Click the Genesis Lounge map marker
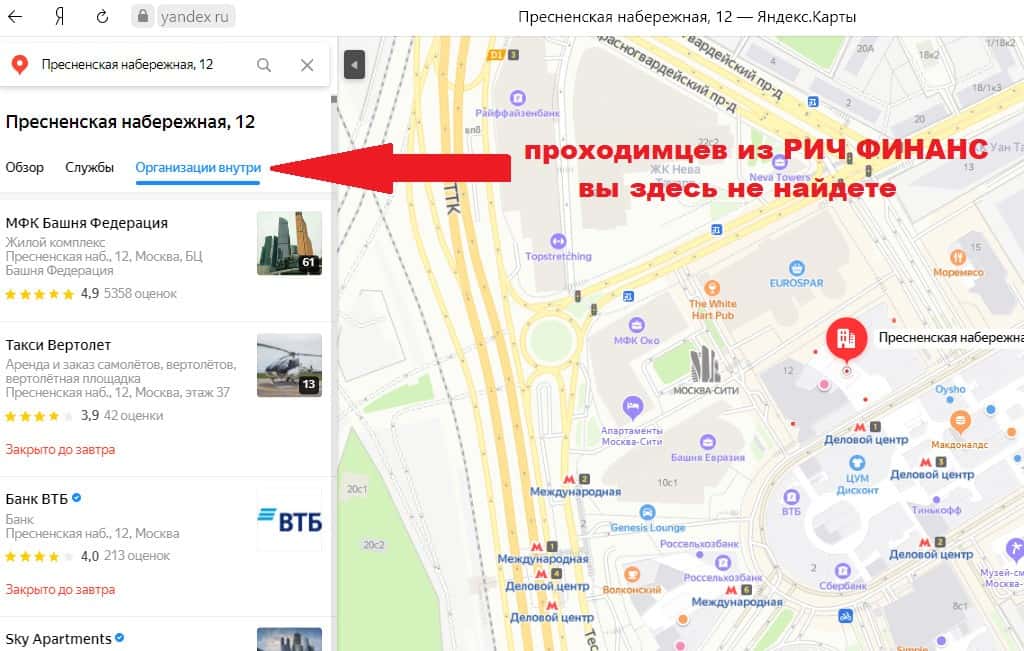This screenshot has width=1024, height=651. (x=647, y=513)
